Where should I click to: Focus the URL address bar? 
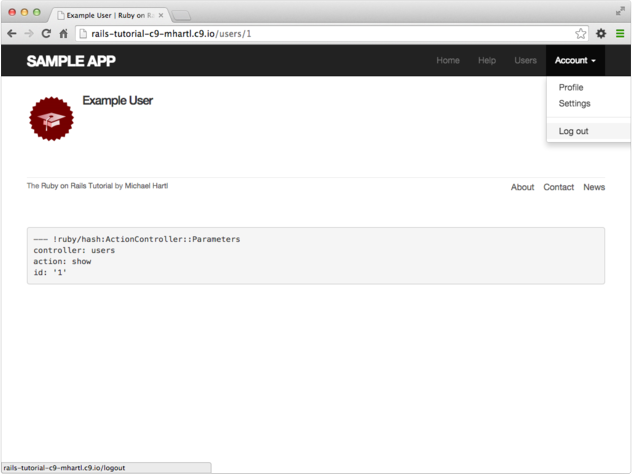click(x=320, y=33)
